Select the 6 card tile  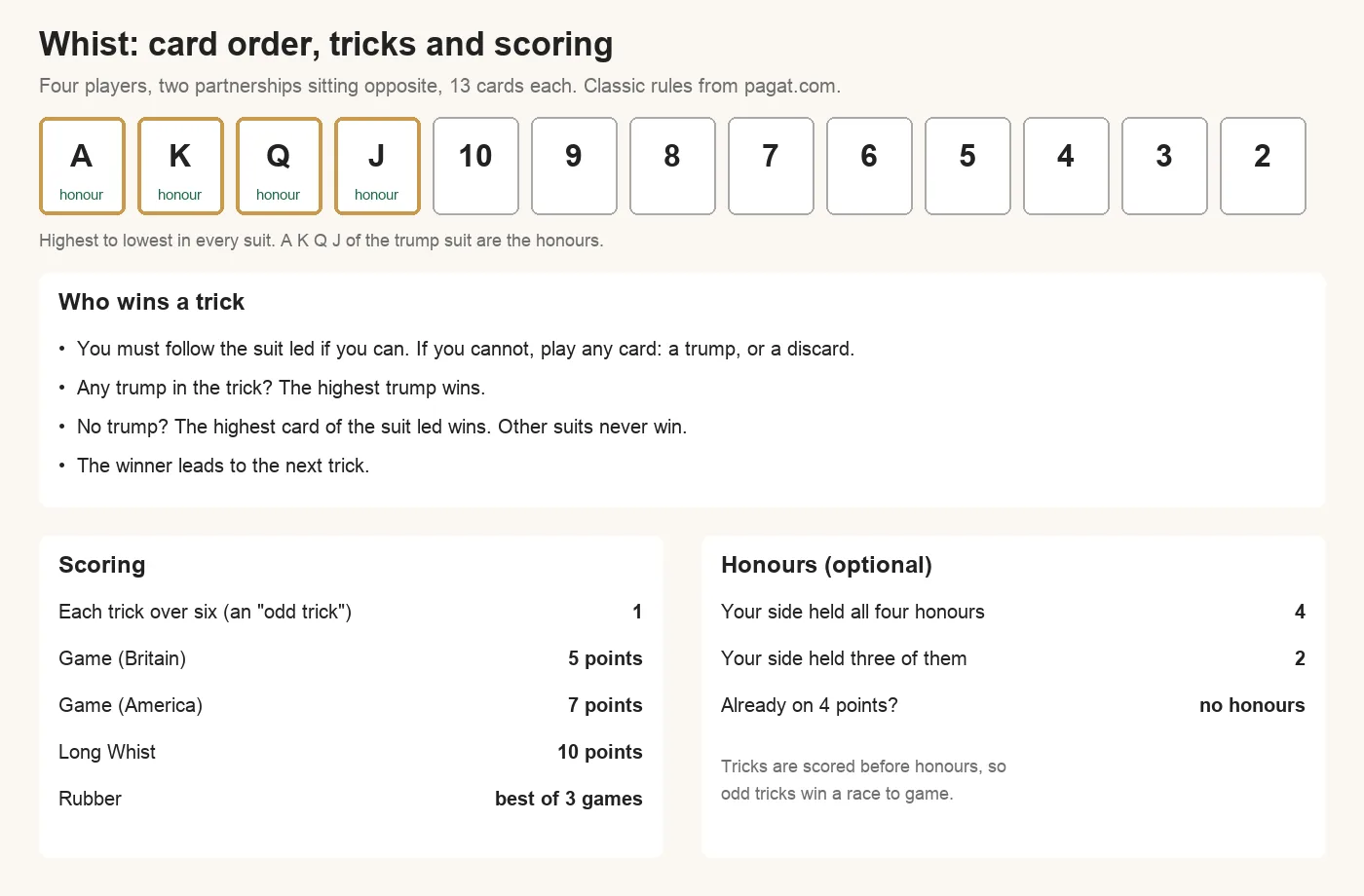(x=869, y=166)
